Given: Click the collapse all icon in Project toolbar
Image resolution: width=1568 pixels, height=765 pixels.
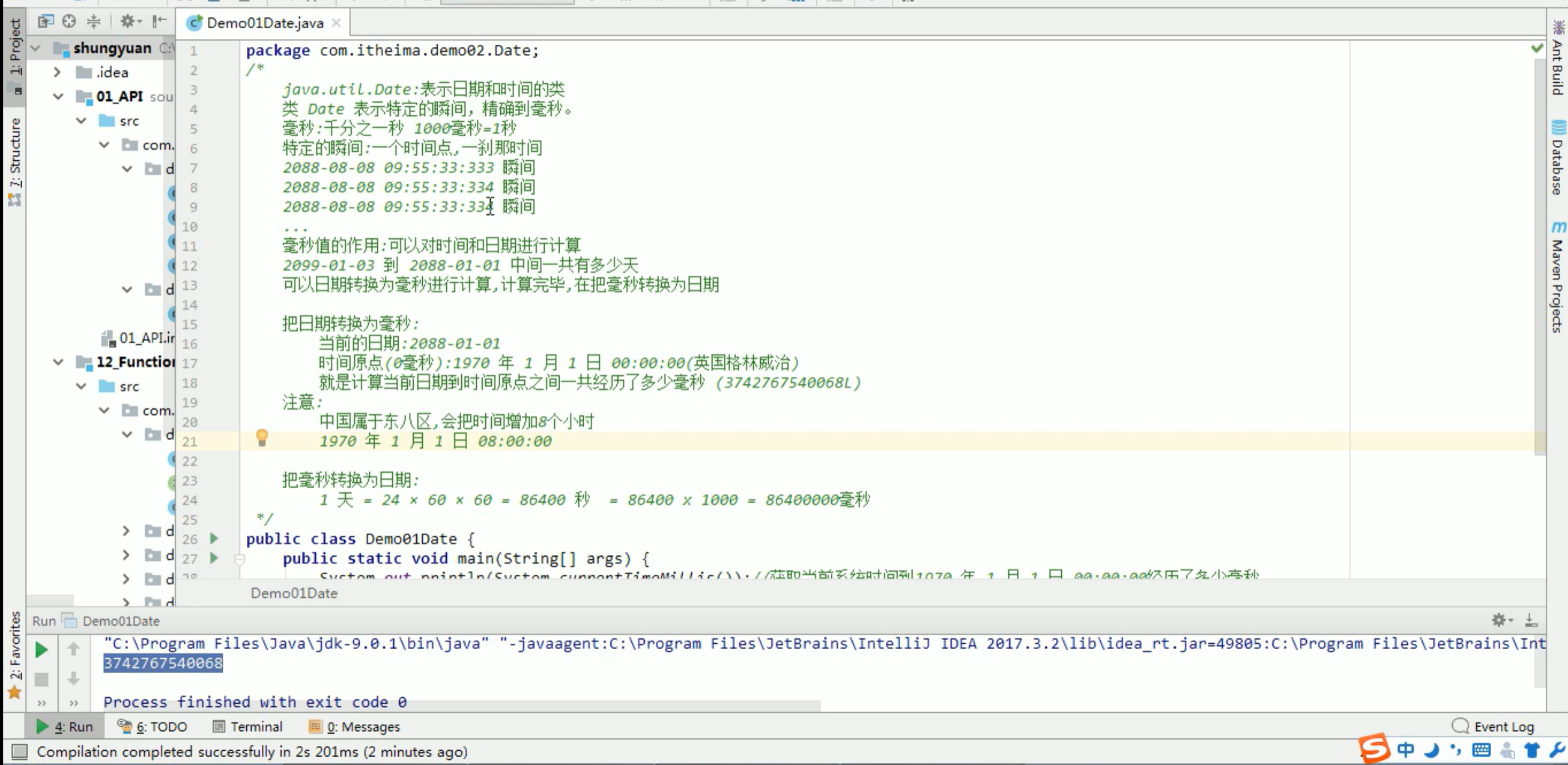Looking at the screenshot, I should coord(94,21).
